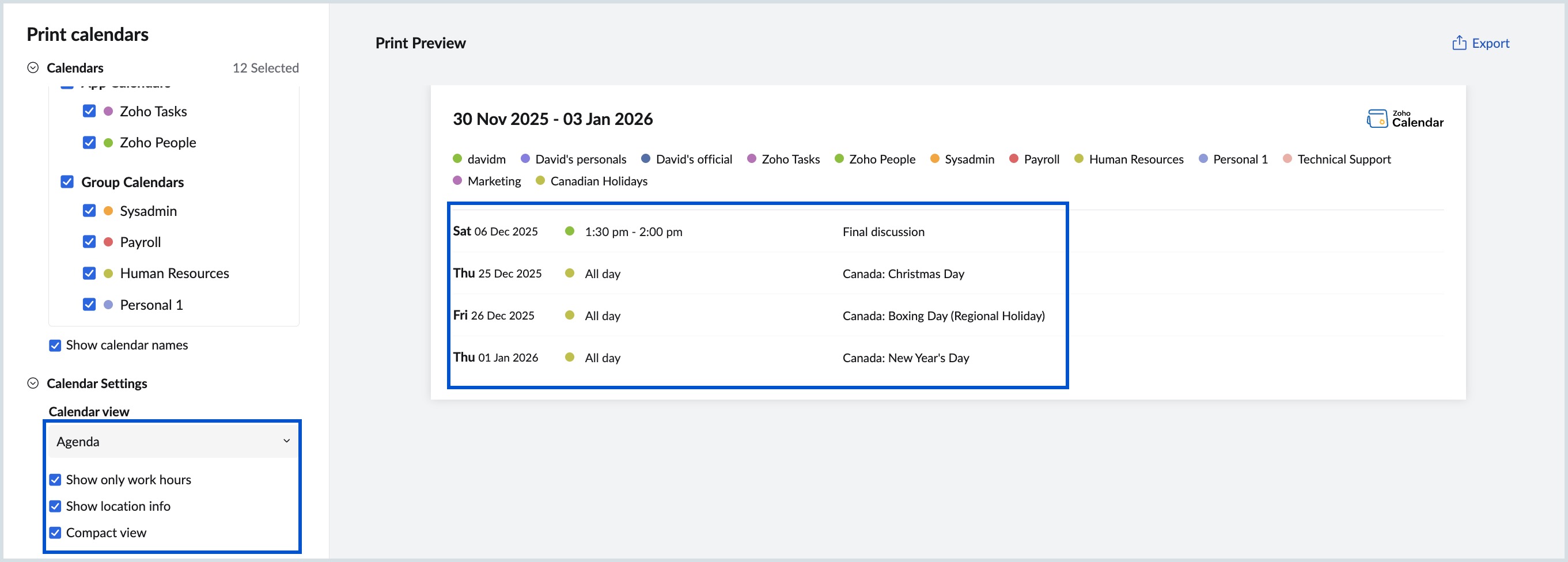Click the Export icon
This screenshot has width=1568, height=562.
1459,43
